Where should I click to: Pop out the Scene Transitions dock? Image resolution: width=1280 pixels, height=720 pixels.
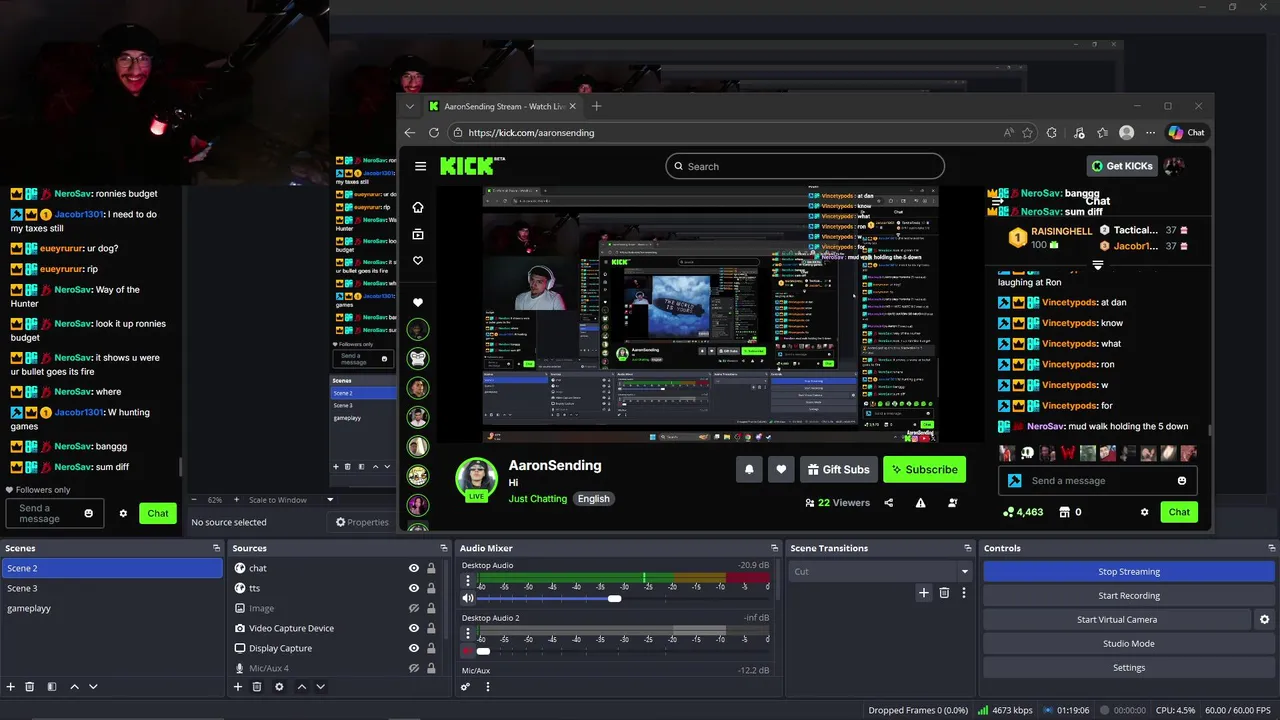[968, 548]
